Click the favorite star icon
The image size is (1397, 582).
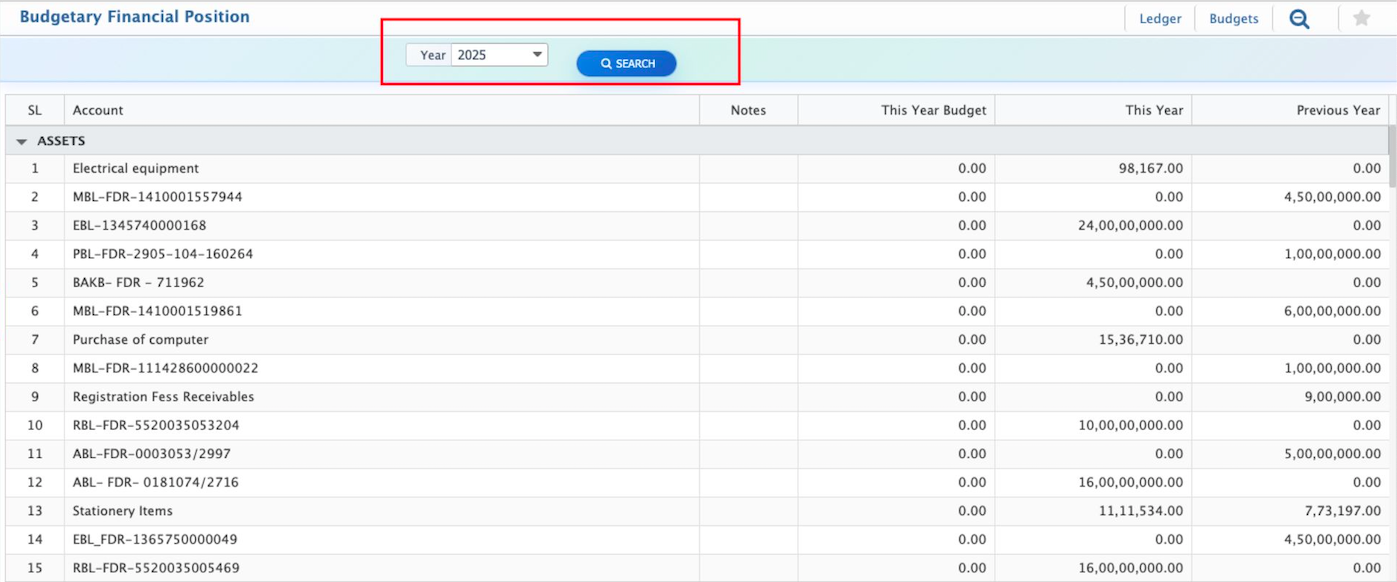click(x=1361, y=19)
